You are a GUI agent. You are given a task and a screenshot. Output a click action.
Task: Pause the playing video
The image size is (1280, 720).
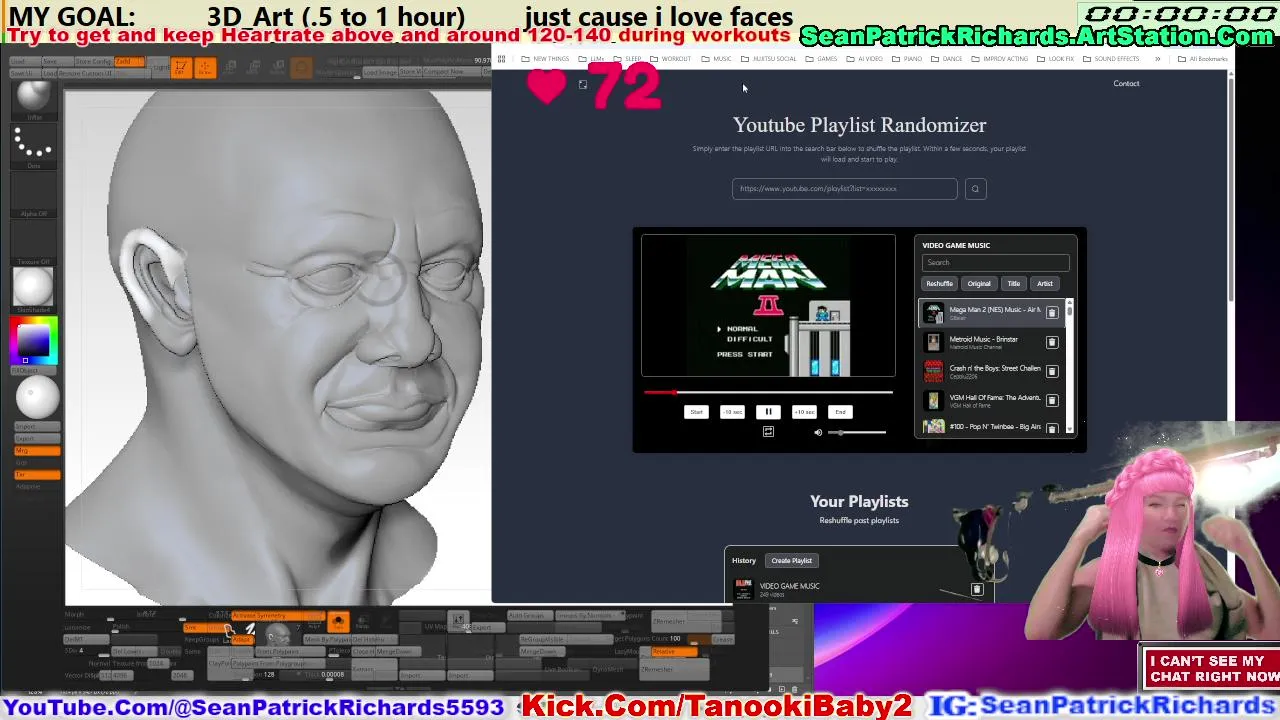tap(768, 412)
